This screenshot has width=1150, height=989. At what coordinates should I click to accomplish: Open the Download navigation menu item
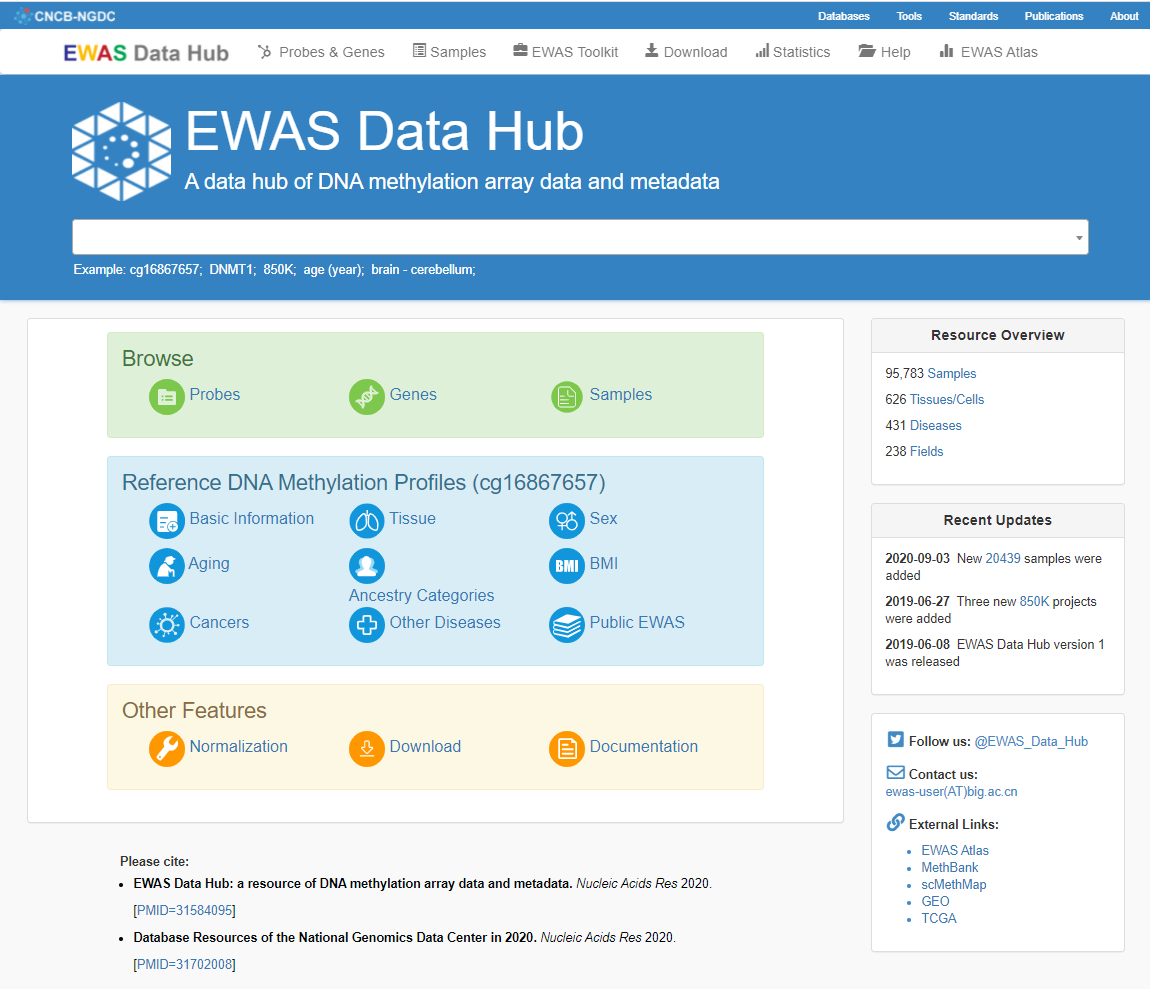[686, 52]
